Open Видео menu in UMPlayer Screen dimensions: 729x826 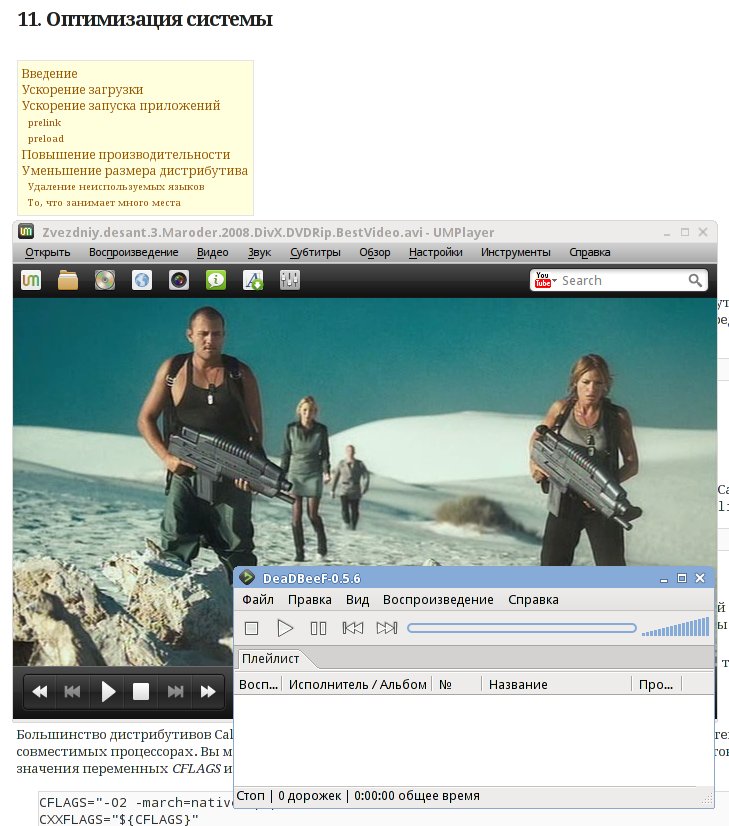pos(213,252)
